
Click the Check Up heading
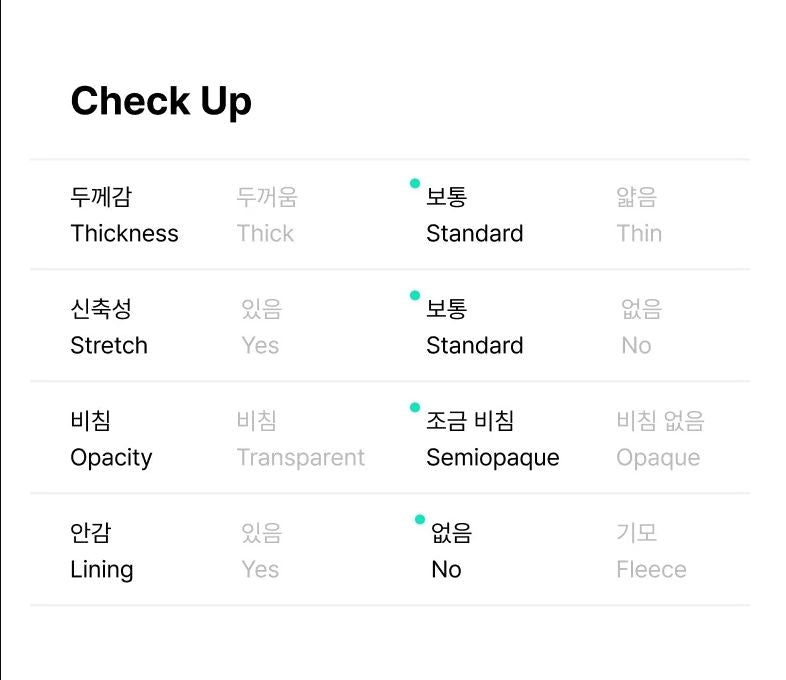161,101
